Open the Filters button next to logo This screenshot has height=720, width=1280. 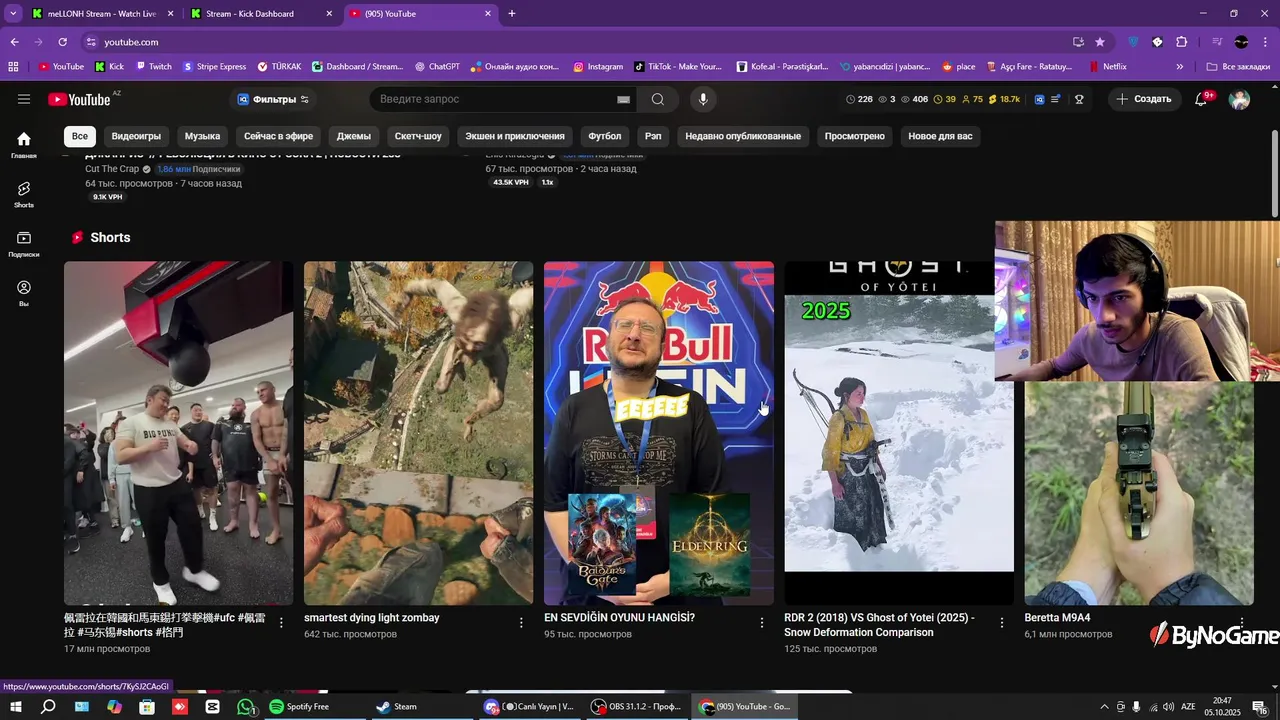pyautogui.click(x=273, y=99)
